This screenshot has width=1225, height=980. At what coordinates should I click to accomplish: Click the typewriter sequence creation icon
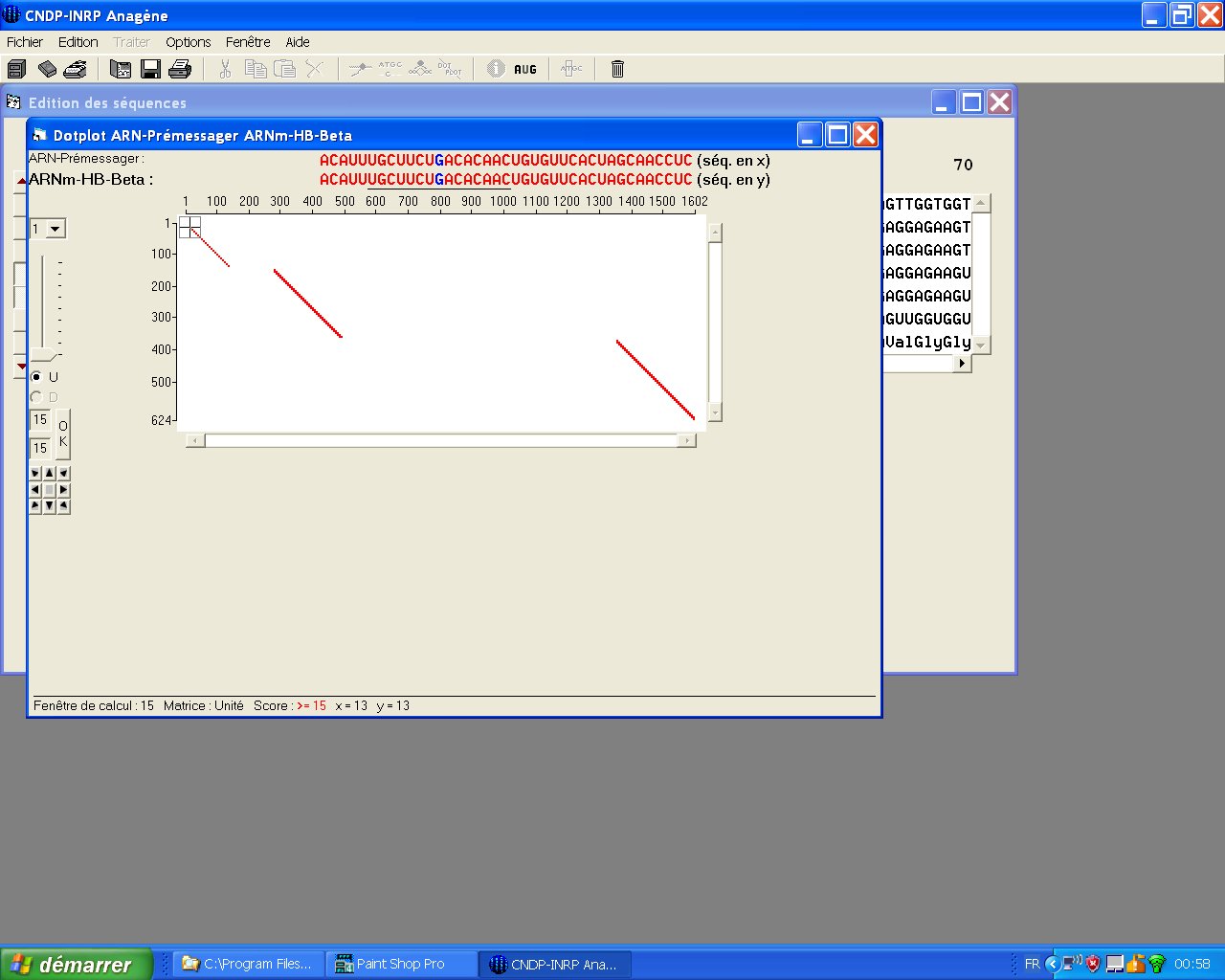[x=75, y=69]
